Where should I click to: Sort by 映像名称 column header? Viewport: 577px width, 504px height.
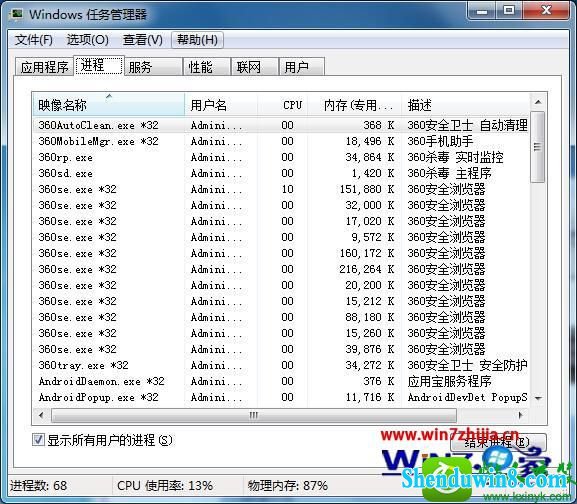pos(109,105)
